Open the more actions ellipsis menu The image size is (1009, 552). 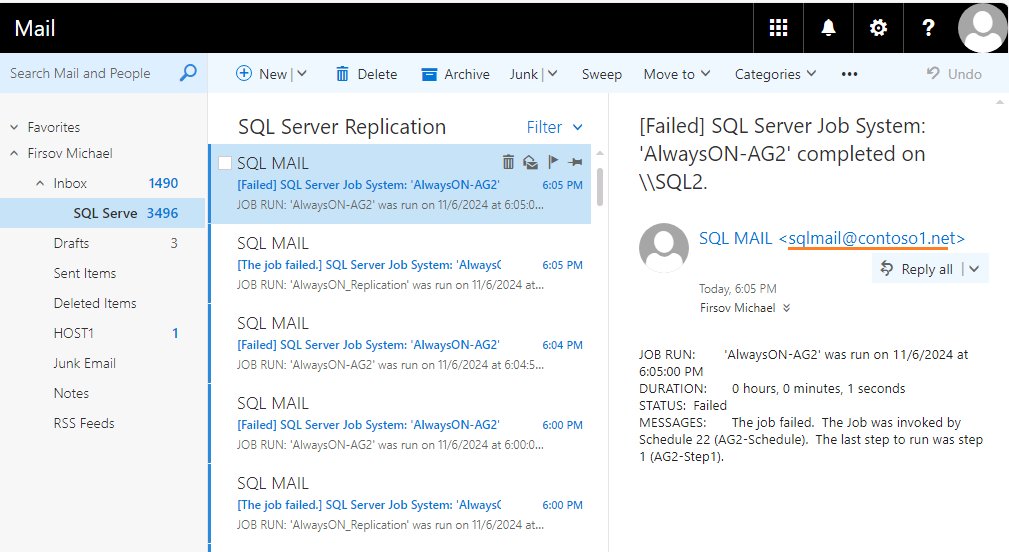849,74
